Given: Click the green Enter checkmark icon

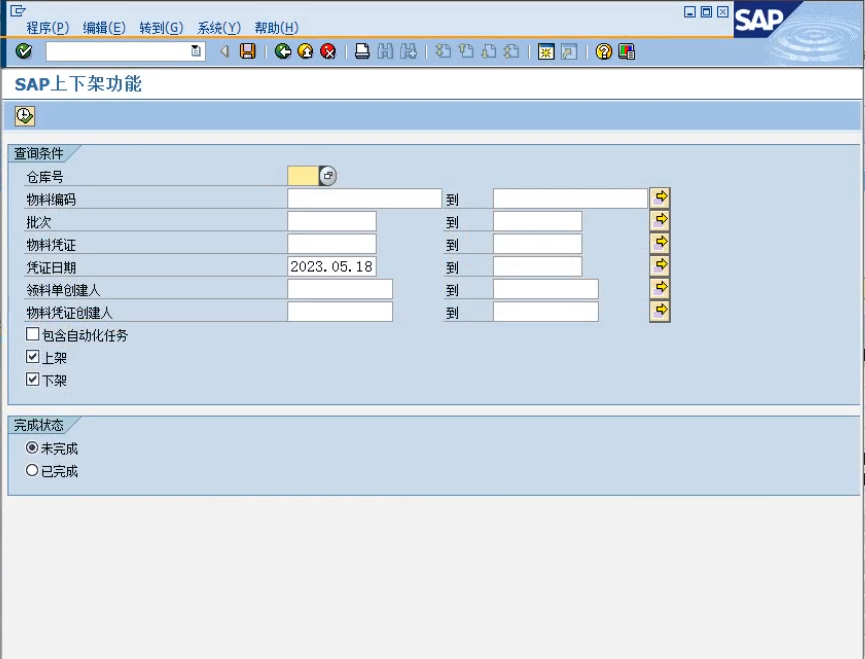Looking at the screenshot, I should point(24,51).
